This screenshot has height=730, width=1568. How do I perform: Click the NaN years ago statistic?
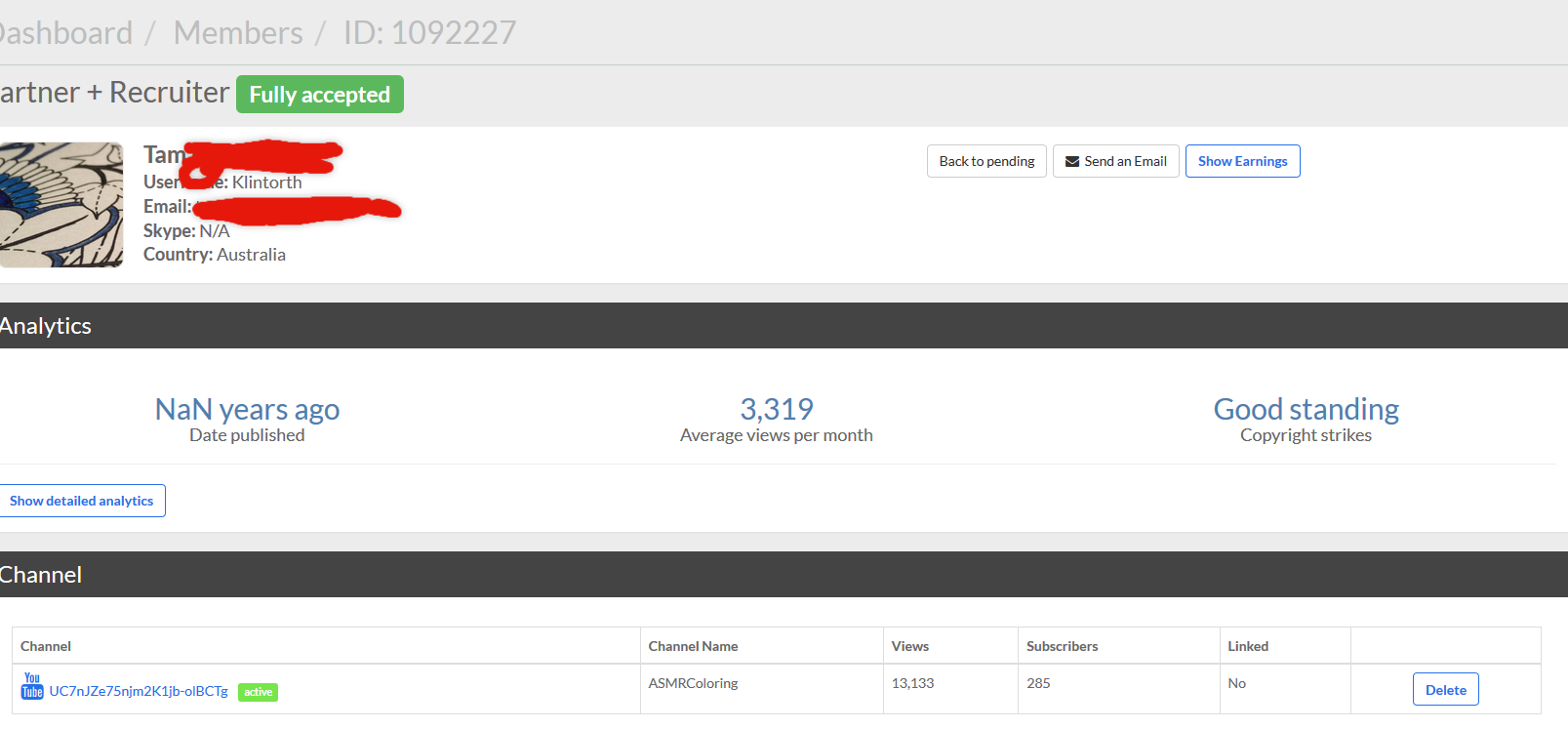[x=247, y=409]
